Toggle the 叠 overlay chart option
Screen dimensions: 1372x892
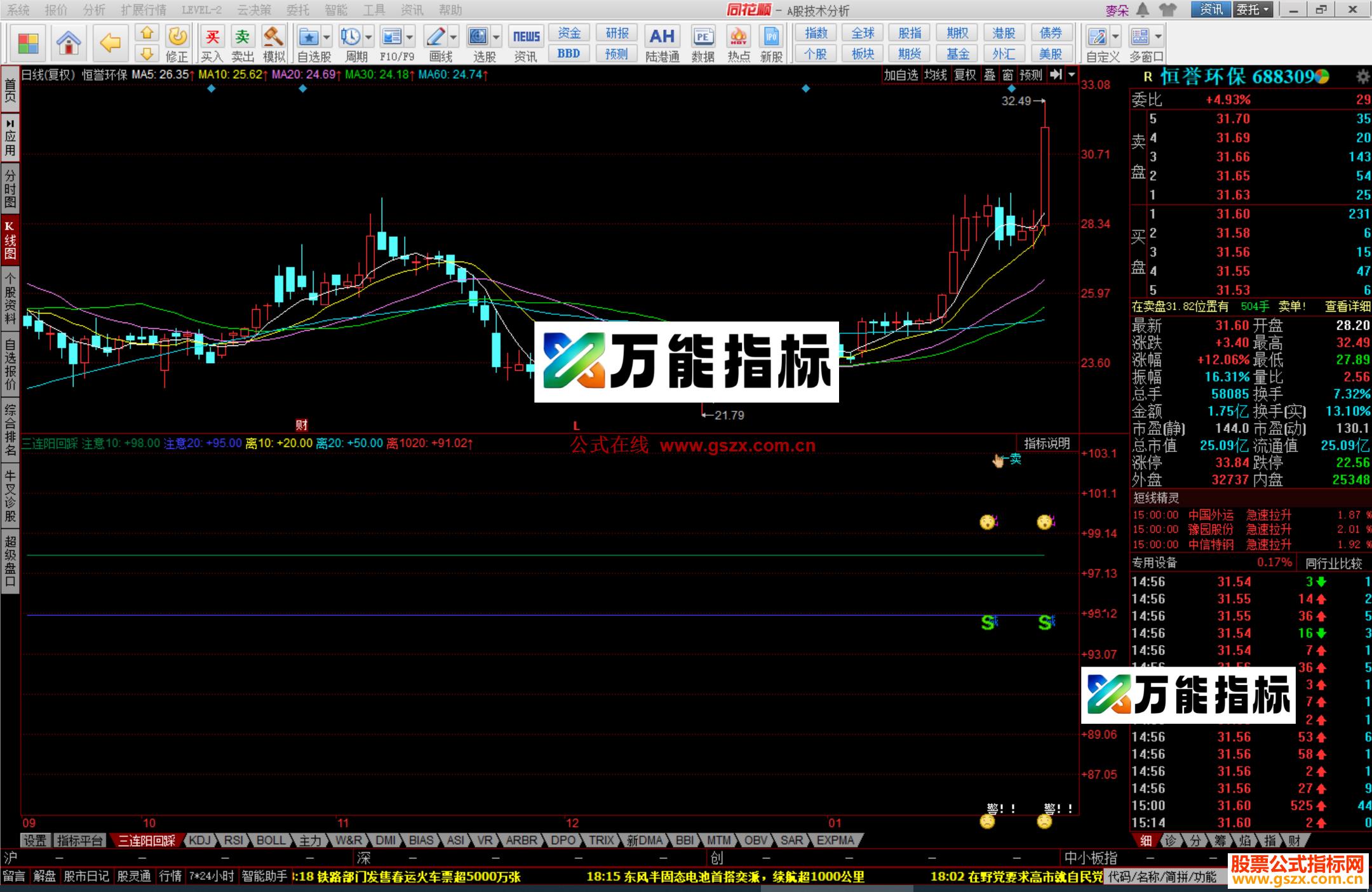pos(990,75)
